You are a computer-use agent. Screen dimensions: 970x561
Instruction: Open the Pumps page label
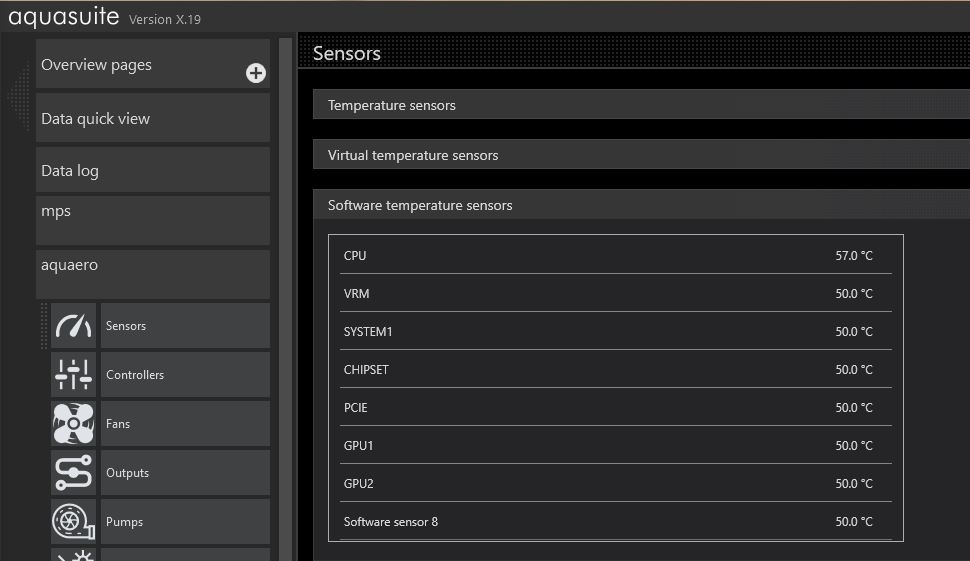184,522
